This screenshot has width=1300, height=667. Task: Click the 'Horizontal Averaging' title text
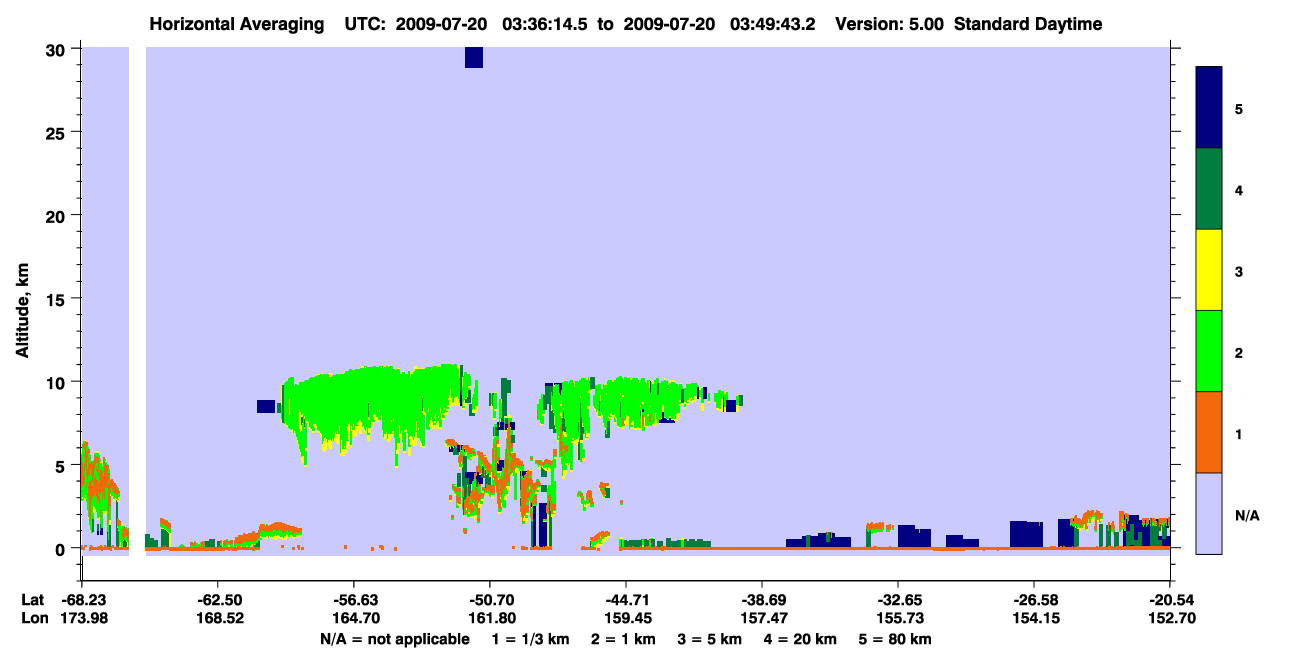(x=237, y=24)
